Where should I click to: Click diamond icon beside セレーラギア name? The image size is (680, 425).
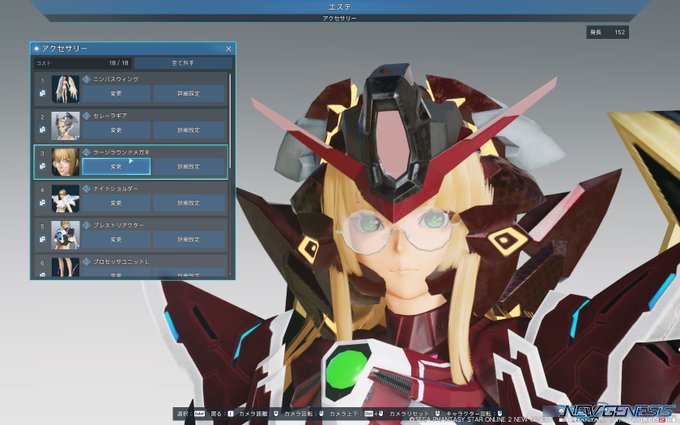(x=86, y=116)
